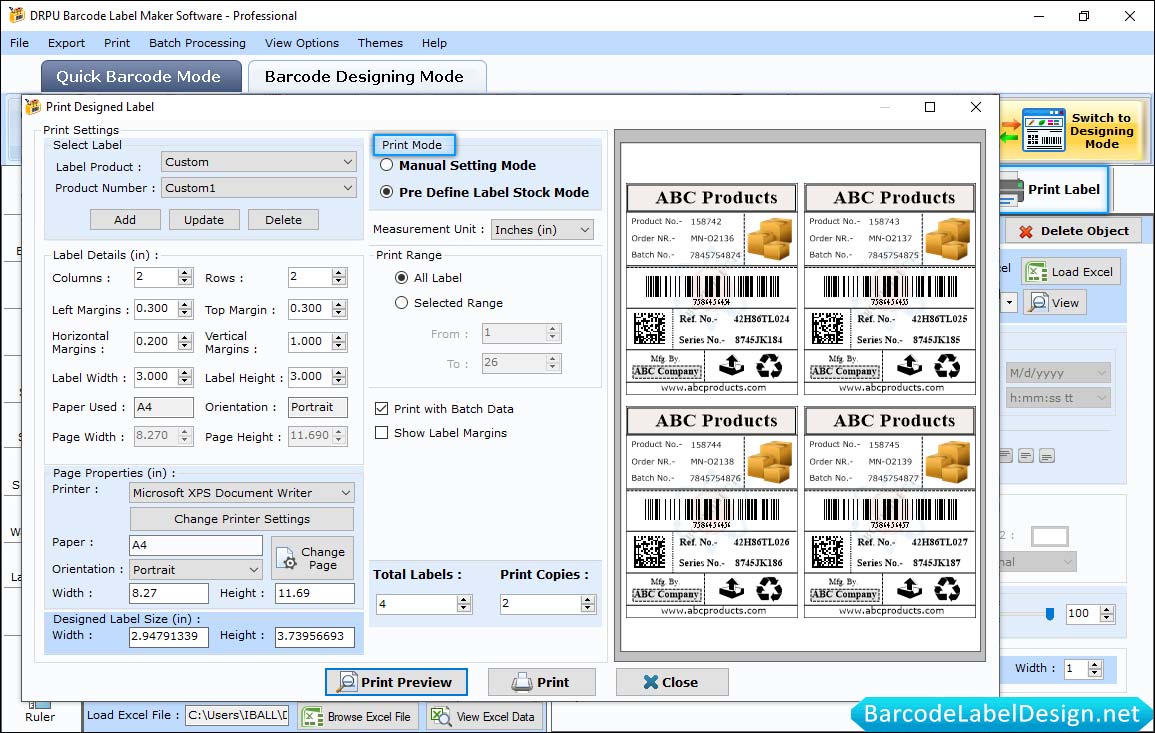
Task: Click the Load Excel spreadsheet icon
Action: [1036, 272]
